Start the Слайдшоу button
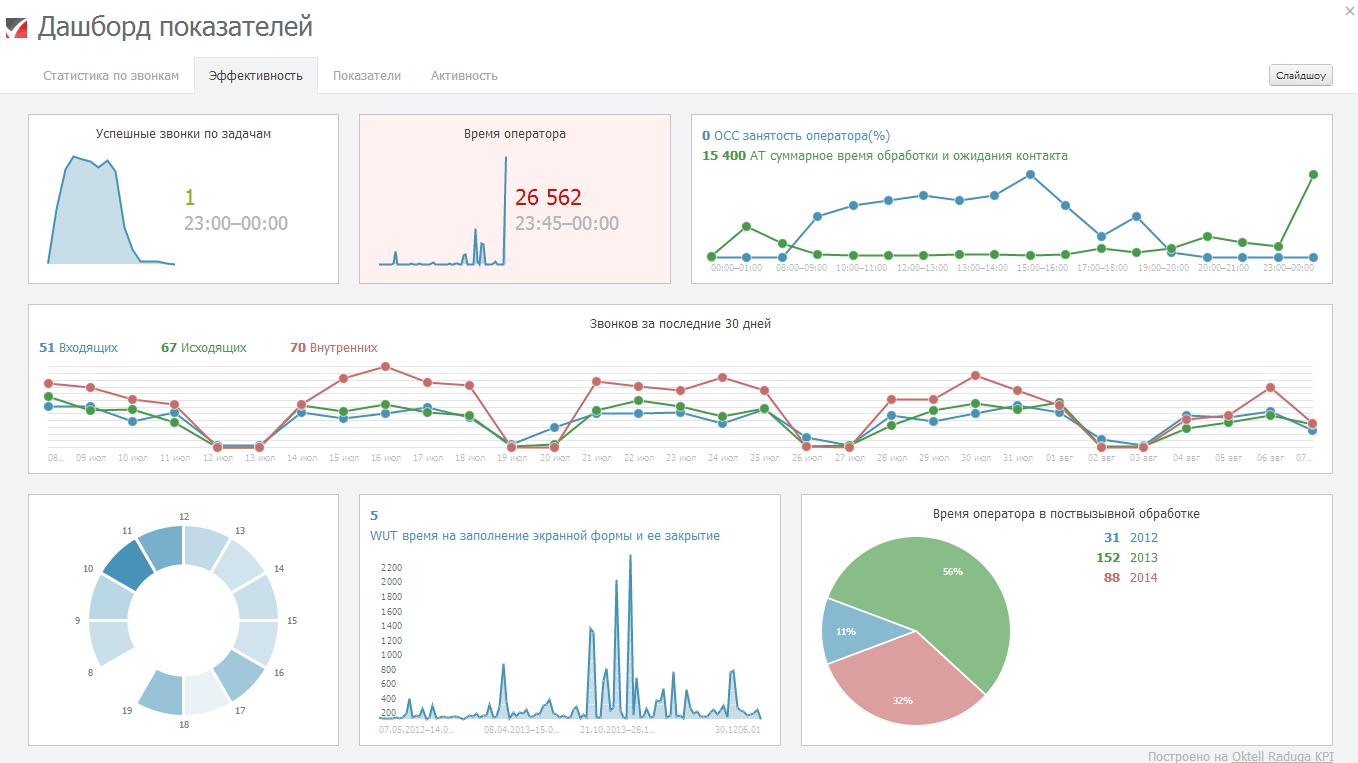Screen dimensions: 1358x763 pos(1300,76)
